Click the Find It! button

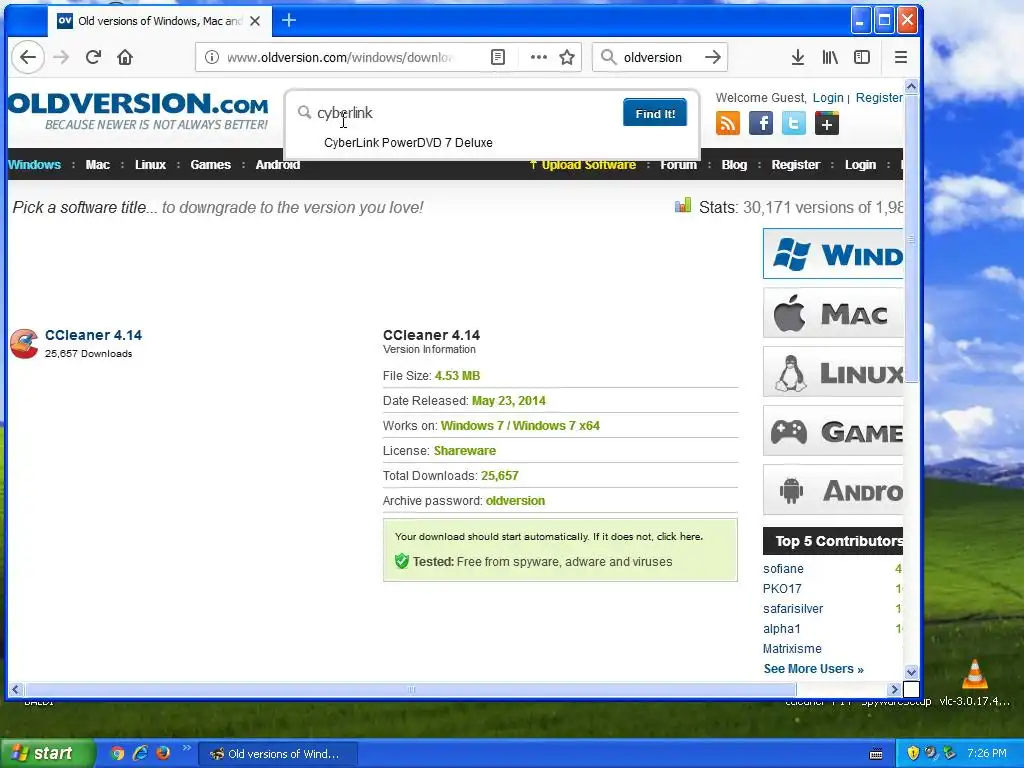[654, 113]
